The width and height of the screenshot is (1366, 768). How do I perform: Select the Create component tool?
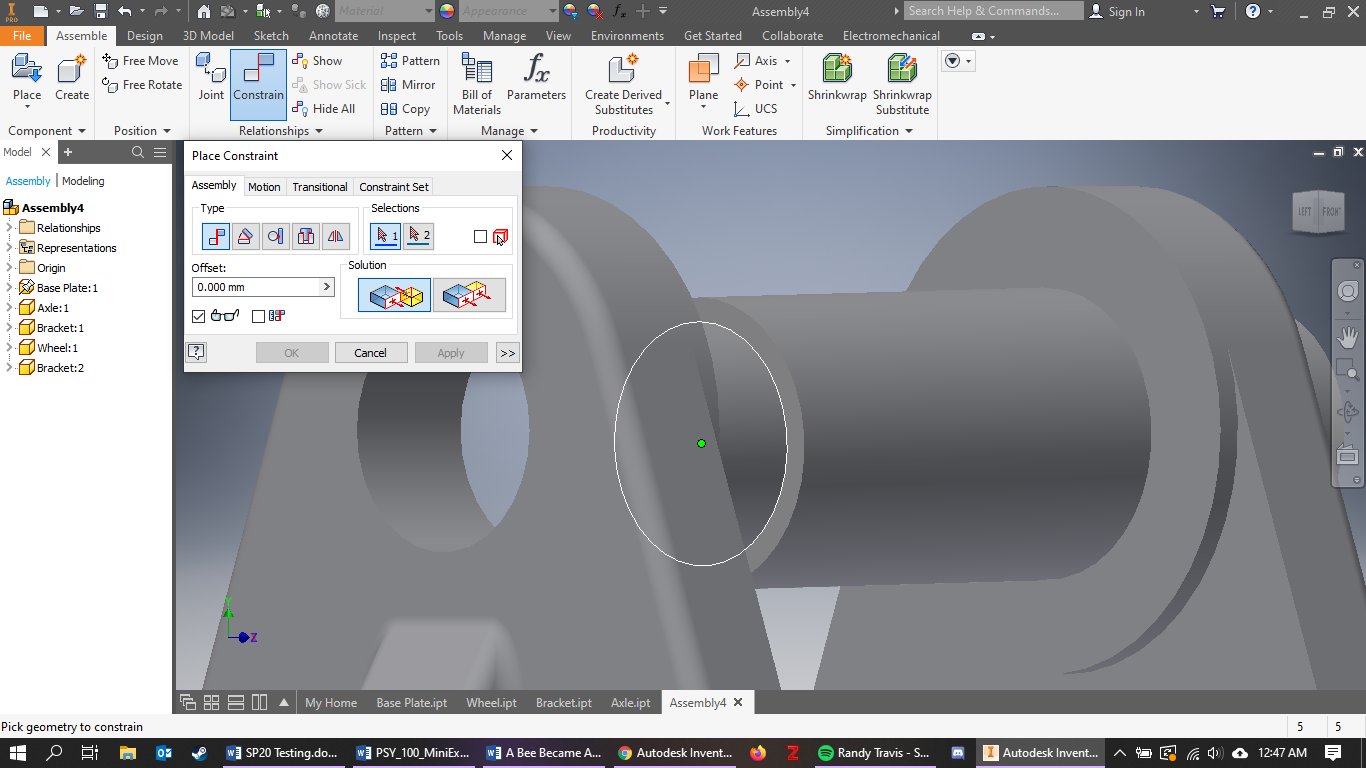click(x=72, y=79)
